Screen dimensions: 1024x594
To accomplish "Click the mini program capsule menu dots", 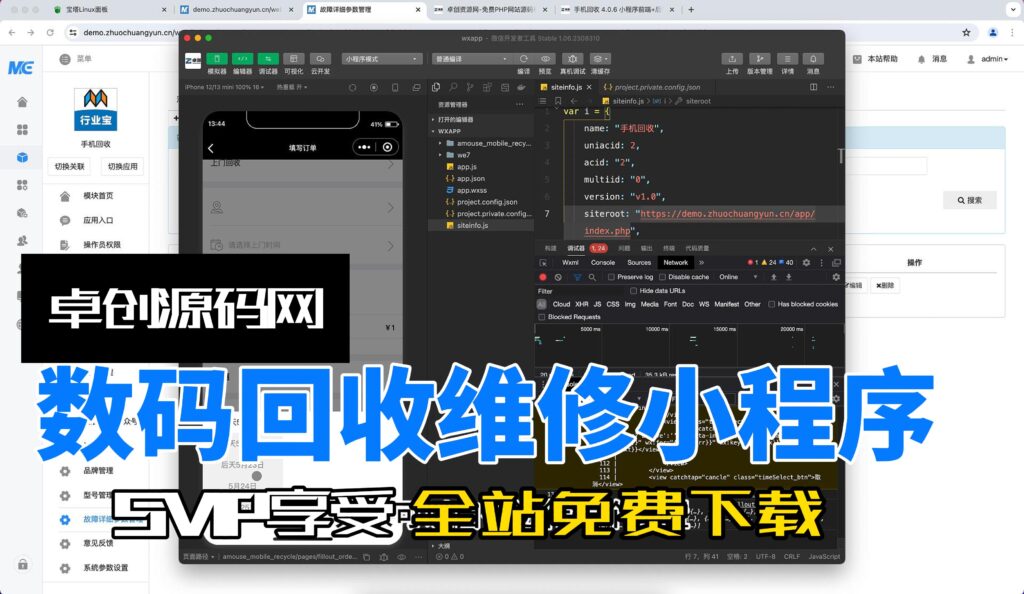I will pyautogui.click(x=364, y=148).
